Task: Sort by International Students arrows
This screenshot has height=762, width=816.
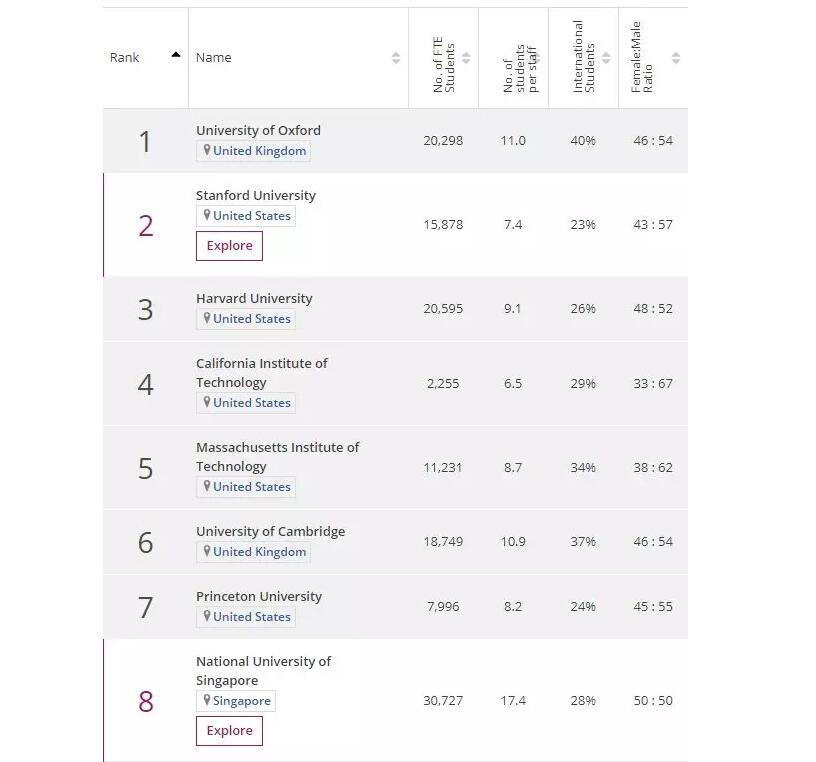Action: pos(606,58)
